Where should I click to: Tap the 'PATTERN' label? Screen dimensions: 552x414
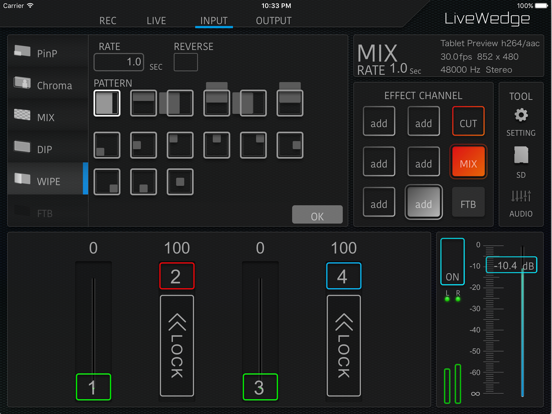point(113,83)
